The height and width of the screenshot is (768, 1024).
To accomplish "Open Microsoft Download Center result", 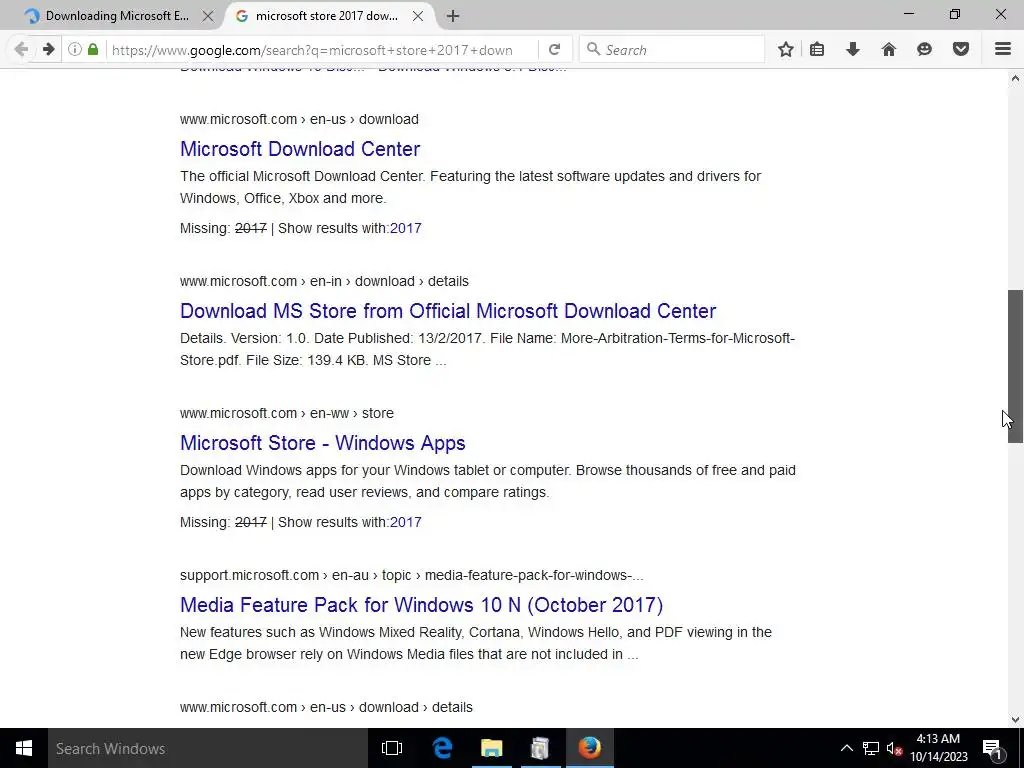I will coord(300,149).
